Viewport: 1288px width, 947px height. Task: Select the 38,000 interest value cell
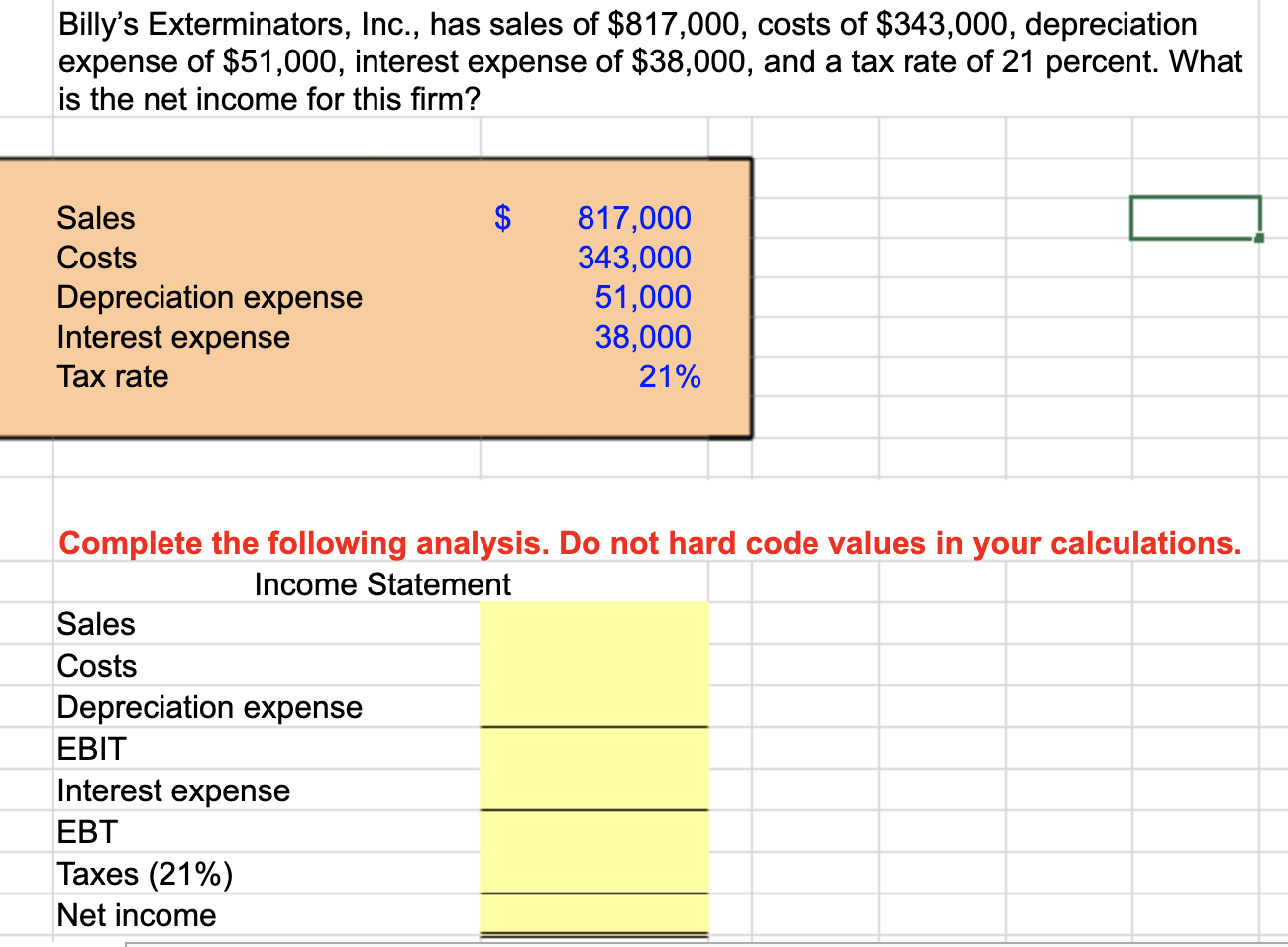click(643, 337)
